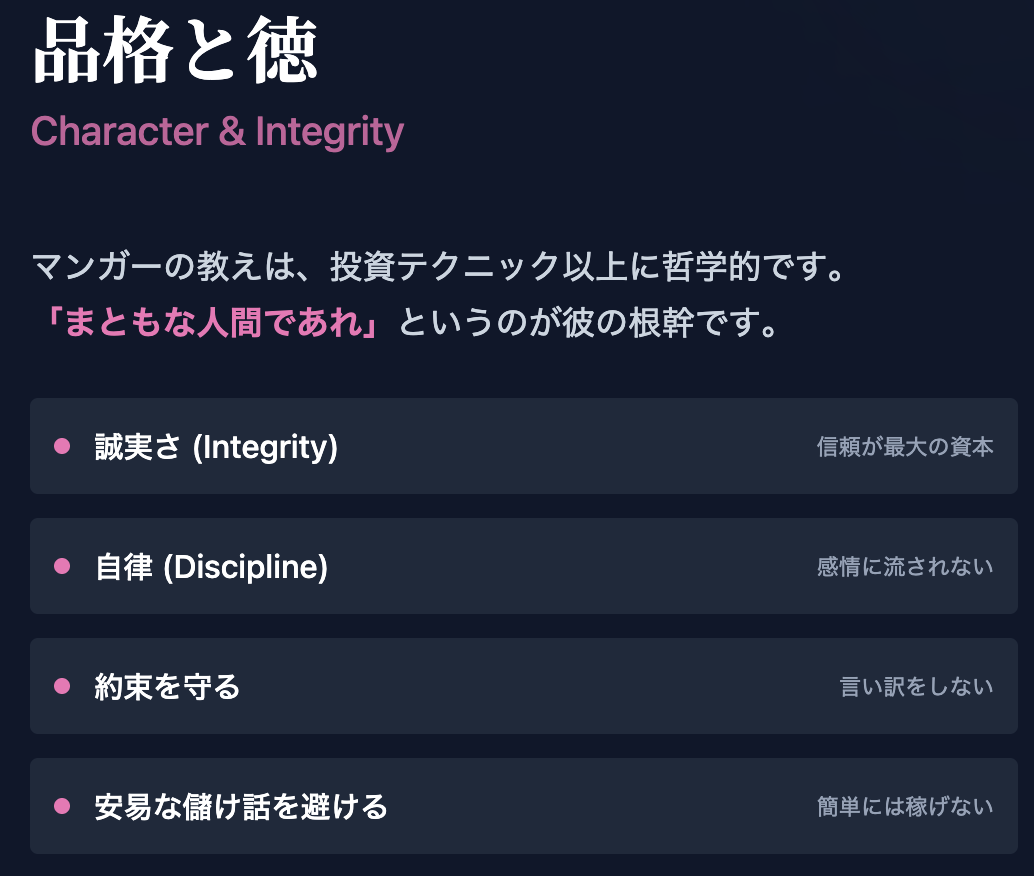The image size is (1034, 876).
Task: Click the bullet dot before 安易な儲け話を避ける
Action: [x=62, y=806]
